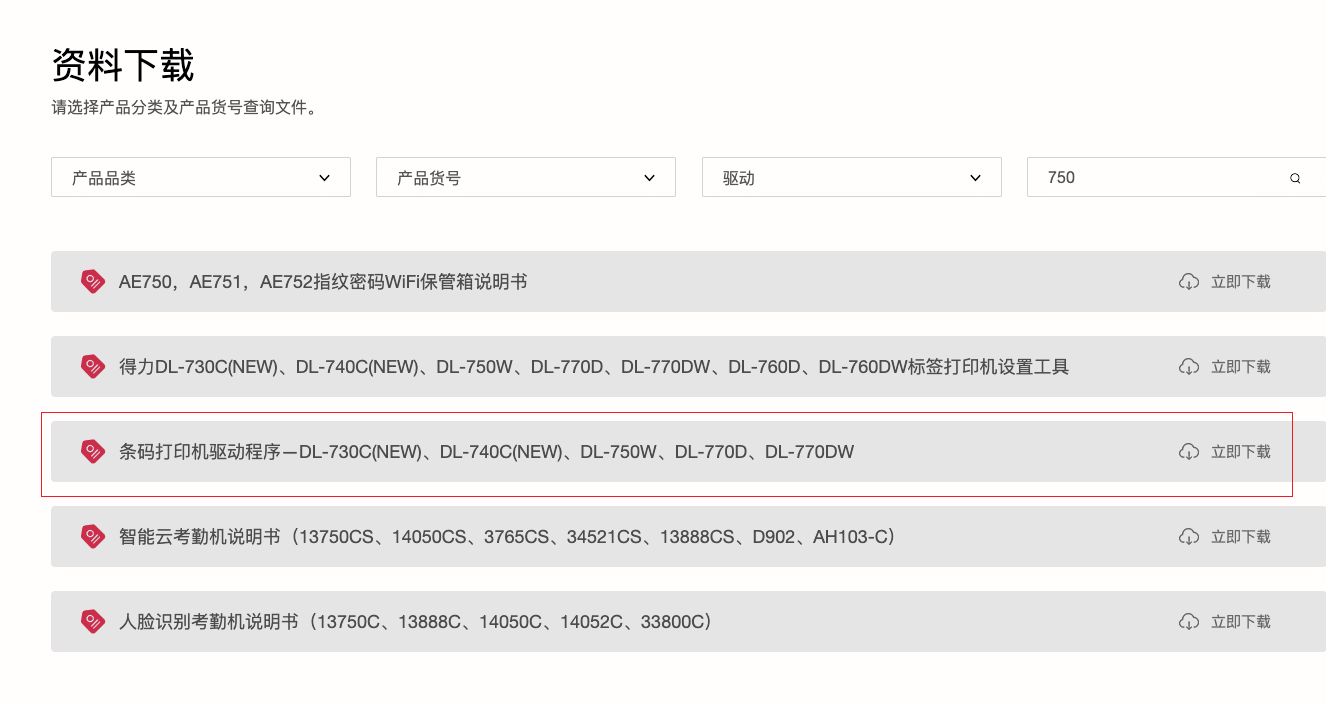Click 立即下载 for 标签打印机设置工具

point(1240,367)
